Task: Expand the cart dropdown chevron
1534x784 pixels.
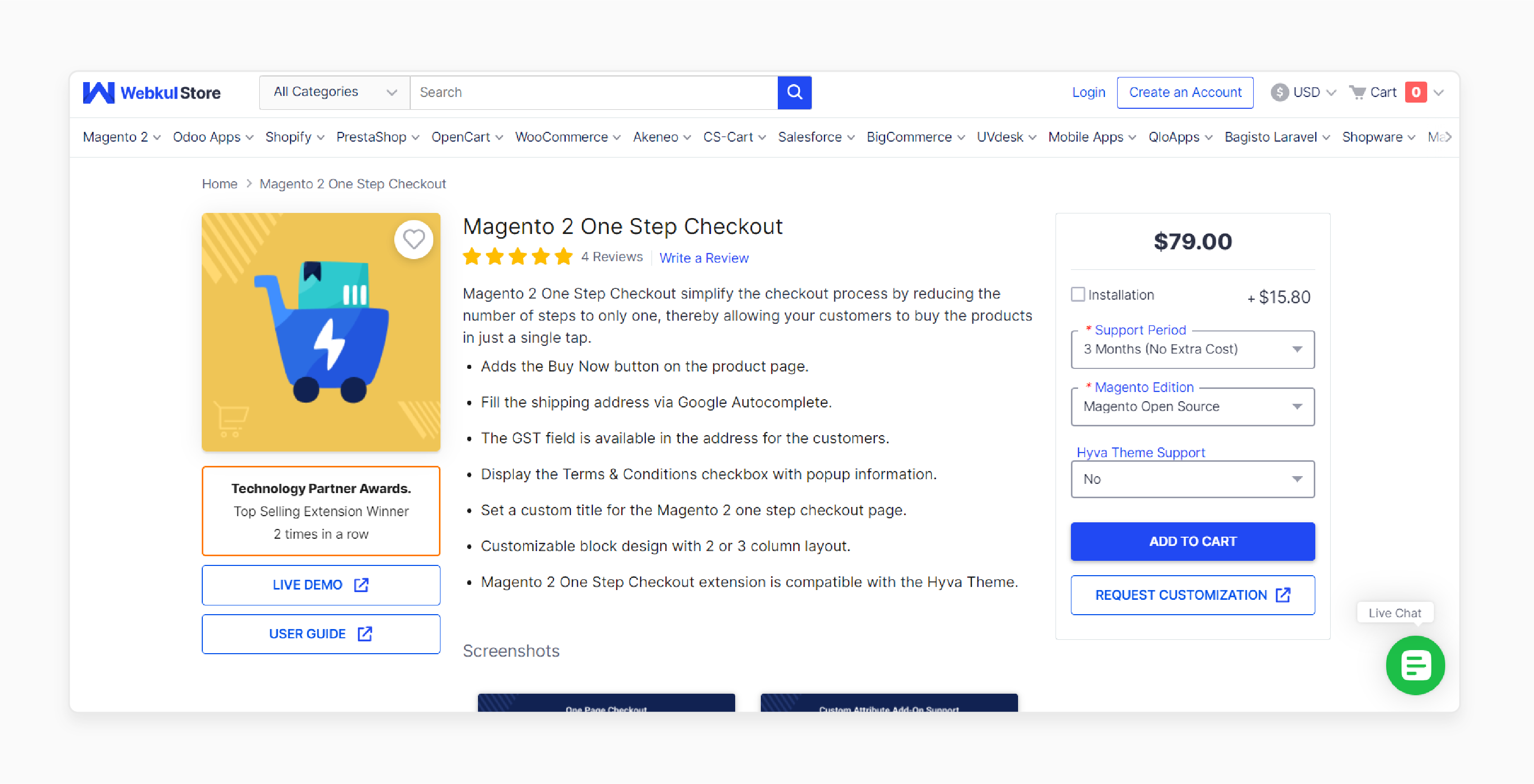Action: tap(1439, 93)
